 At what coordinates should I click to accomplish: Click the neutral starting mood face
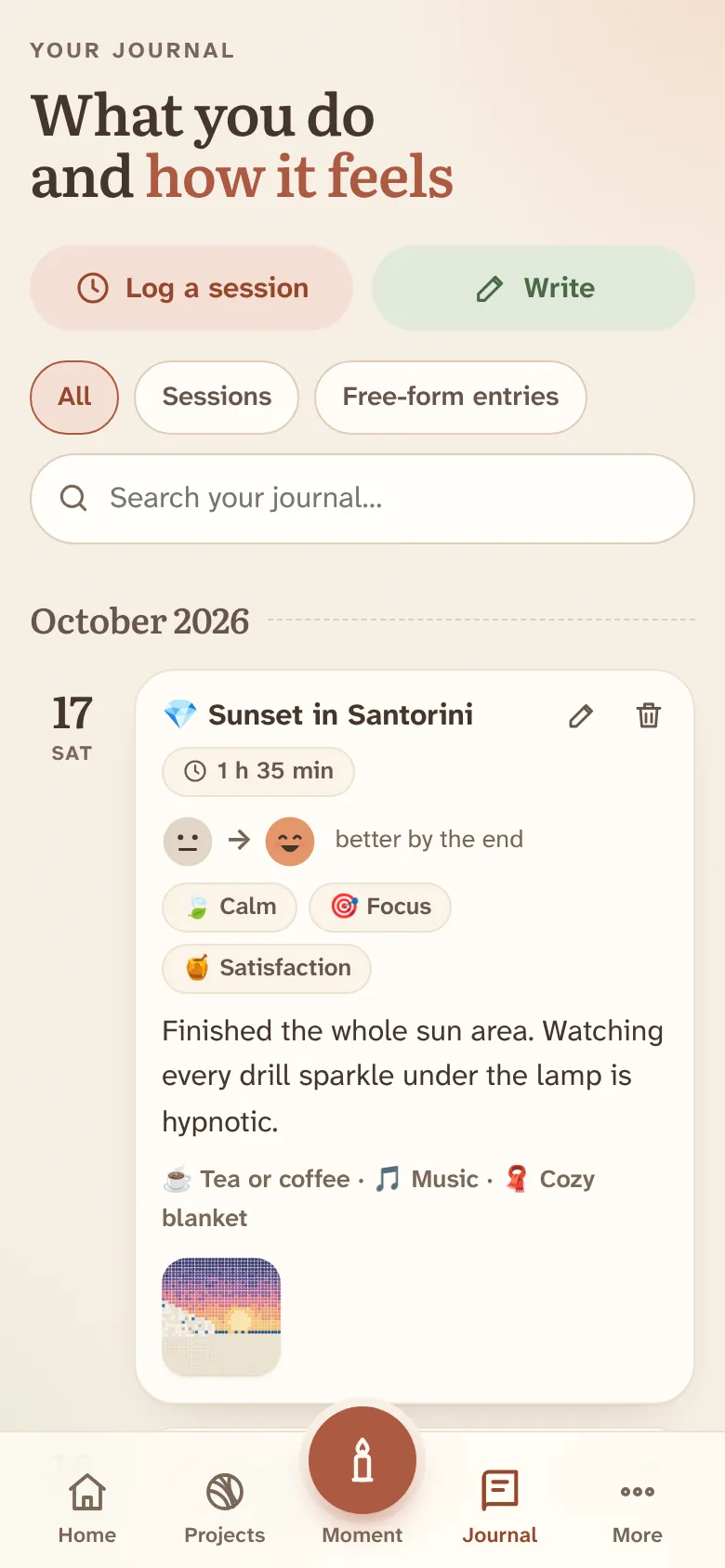(188, 841)
